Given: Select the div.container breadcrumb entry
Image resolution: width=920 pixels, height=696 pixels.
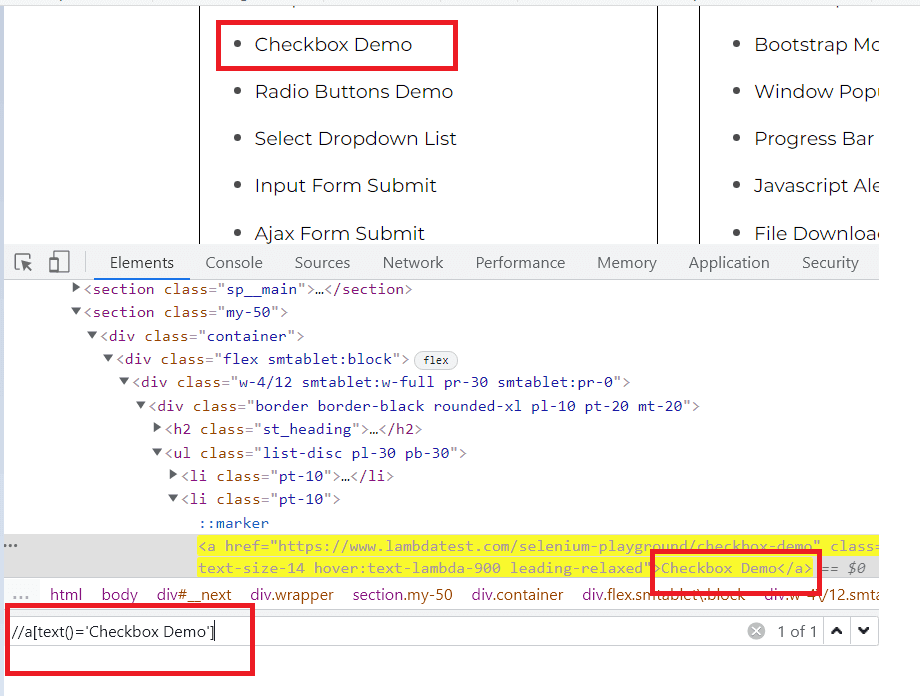Looking at the screenshot, I should 517,594.
